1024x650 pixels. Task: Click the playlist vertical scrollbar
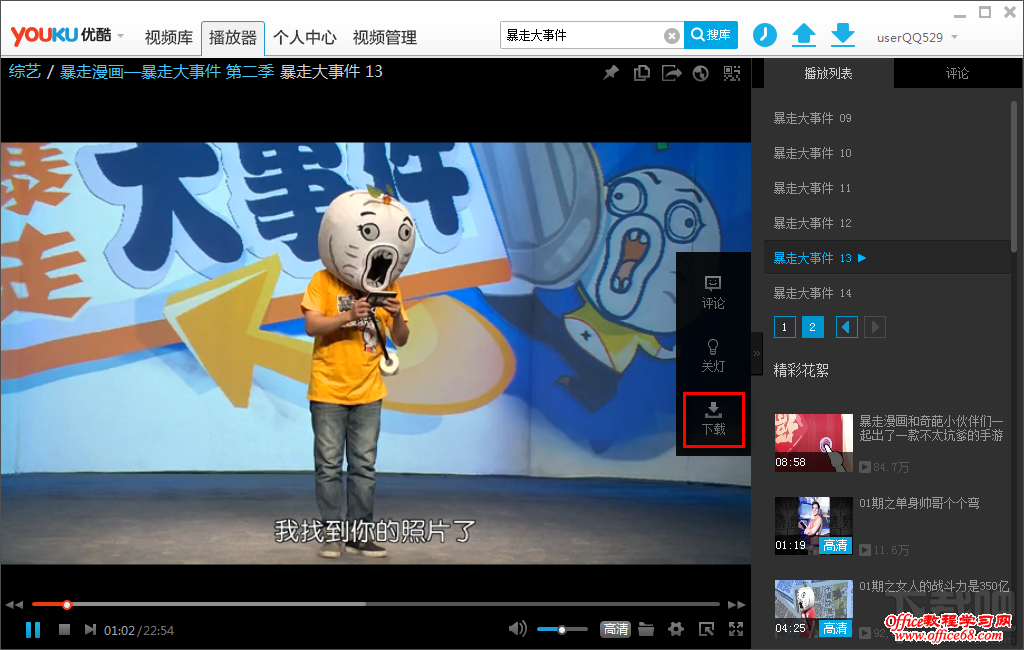coord(1014,176)
